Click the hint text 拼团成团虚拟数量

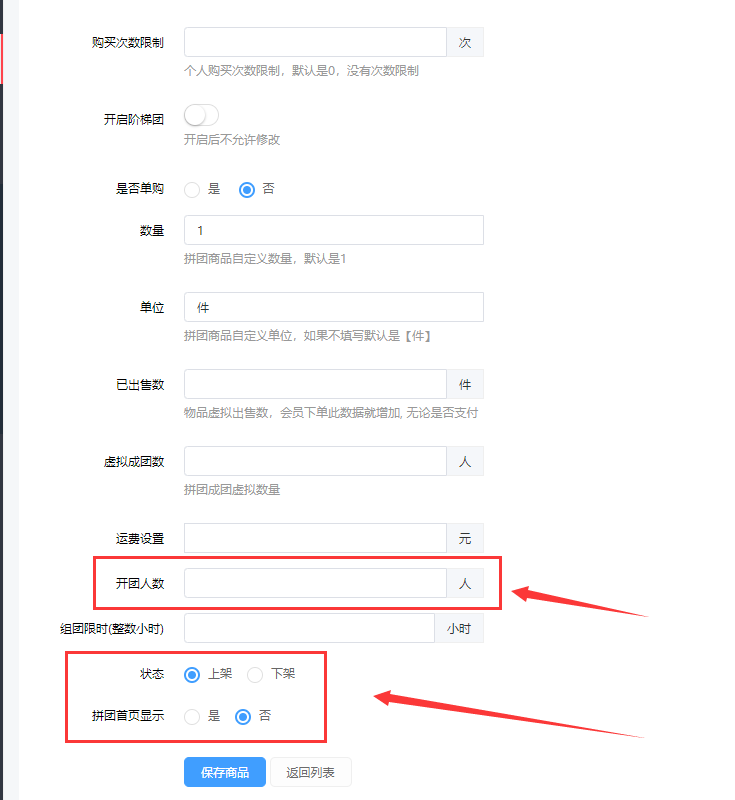point(232,490)
